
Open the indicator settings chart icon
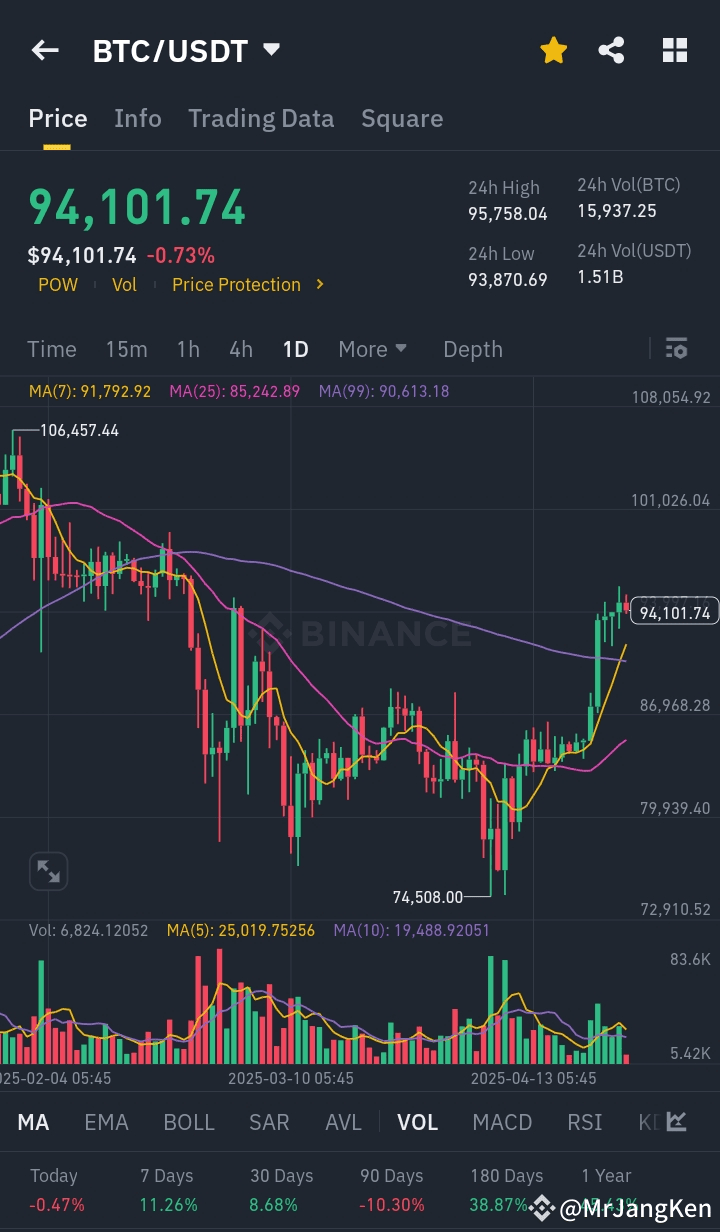point(677,1122)
